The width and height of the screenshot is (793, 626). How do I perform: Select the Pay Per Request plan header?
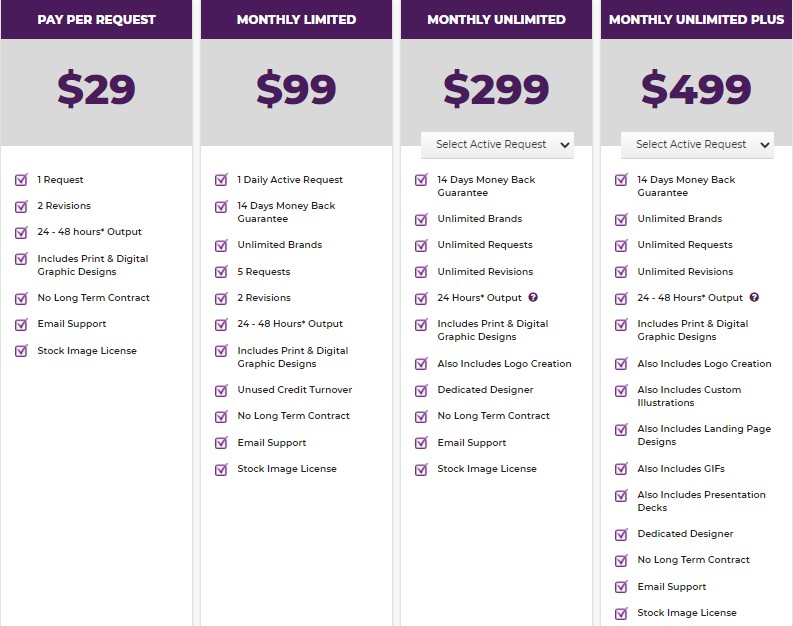[96, 19]
